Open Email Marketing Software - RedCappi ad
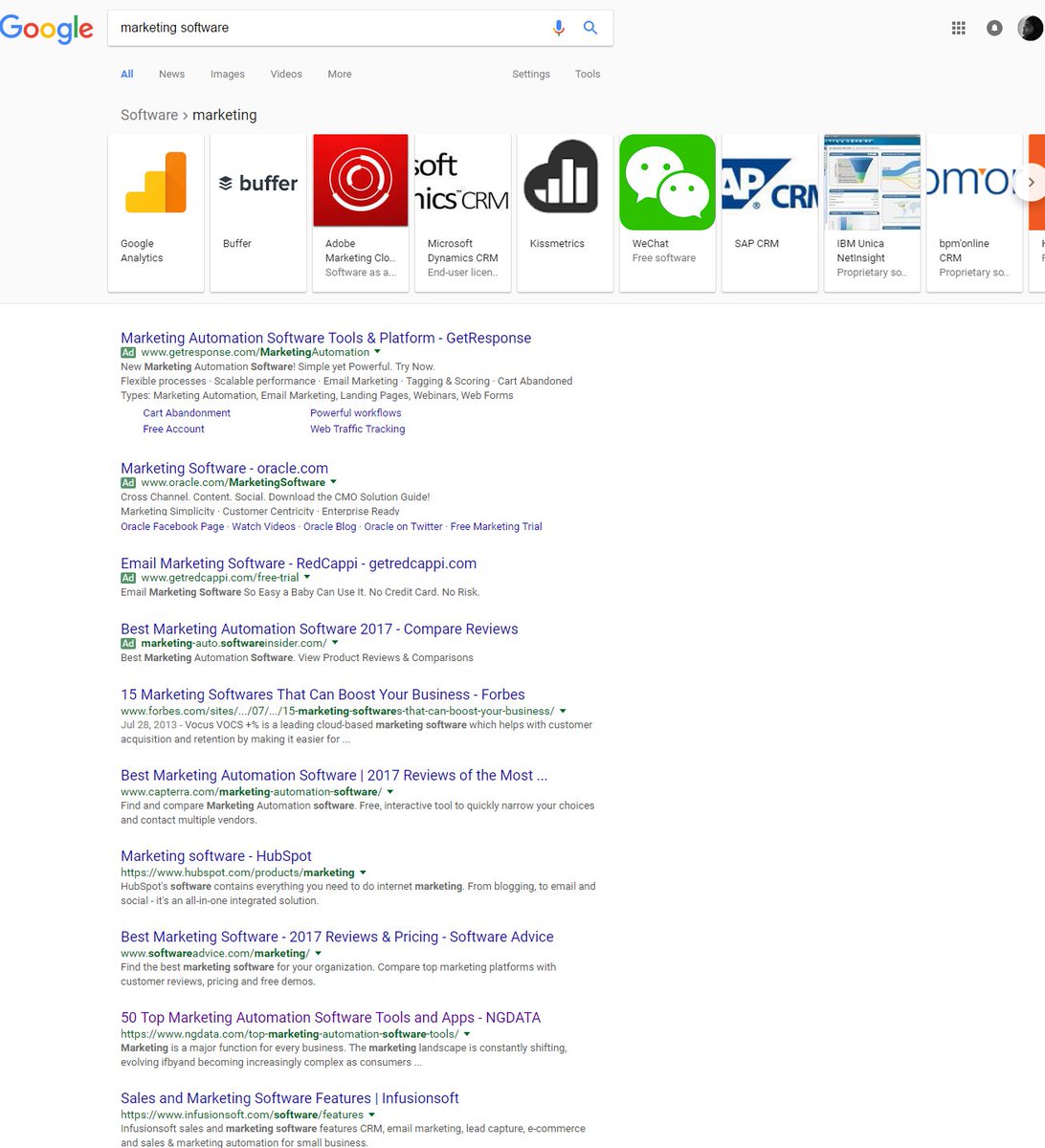Screen dimensions: 1045x1148 point(299,563)
